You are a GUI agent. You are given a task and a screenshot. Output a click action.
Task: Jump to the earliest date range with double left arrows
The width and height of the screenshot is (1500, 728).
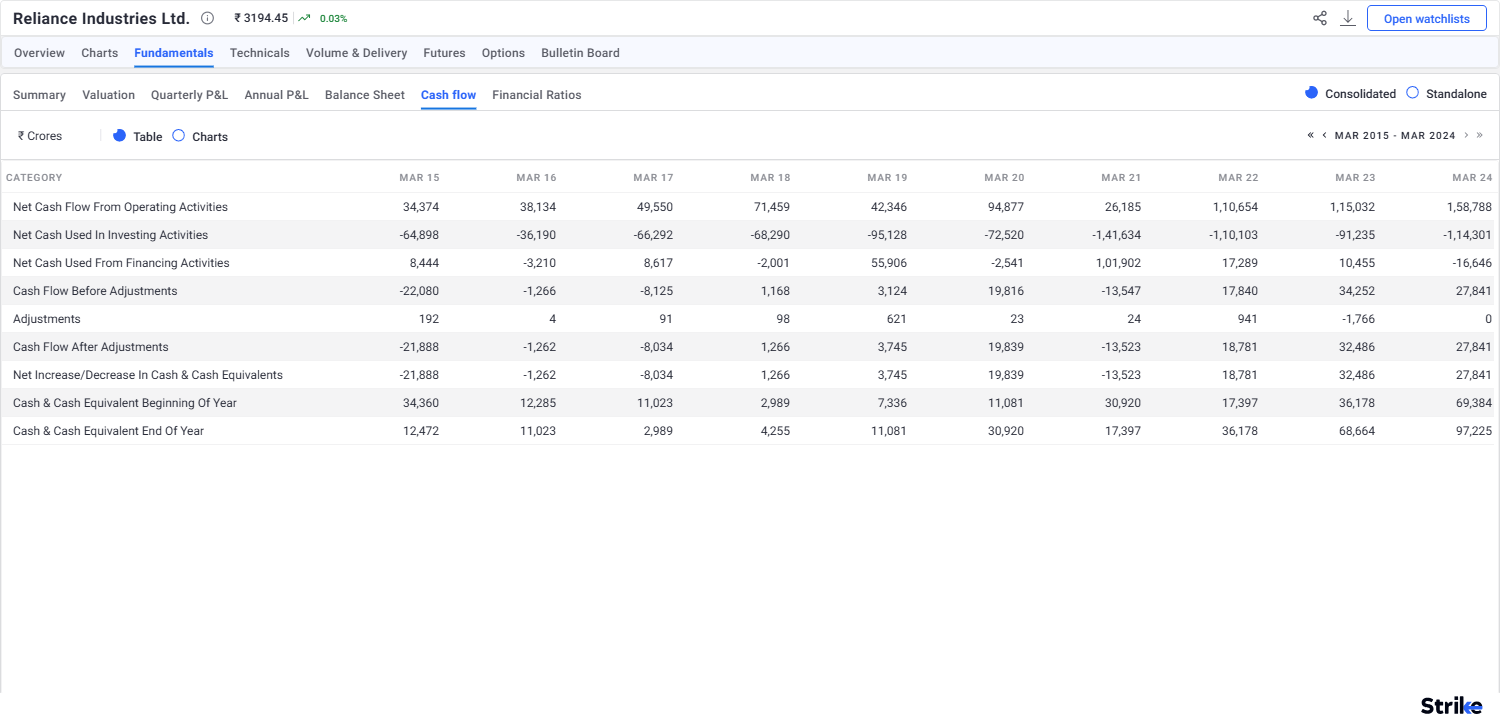click(1311, 135)
